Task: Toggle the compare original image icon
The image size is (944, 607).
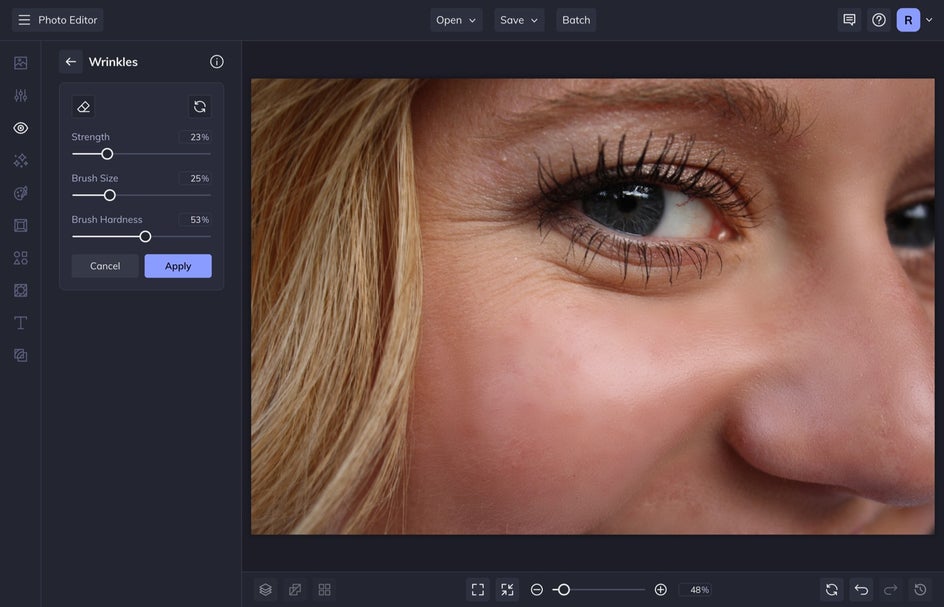Action: click(295, 590)
